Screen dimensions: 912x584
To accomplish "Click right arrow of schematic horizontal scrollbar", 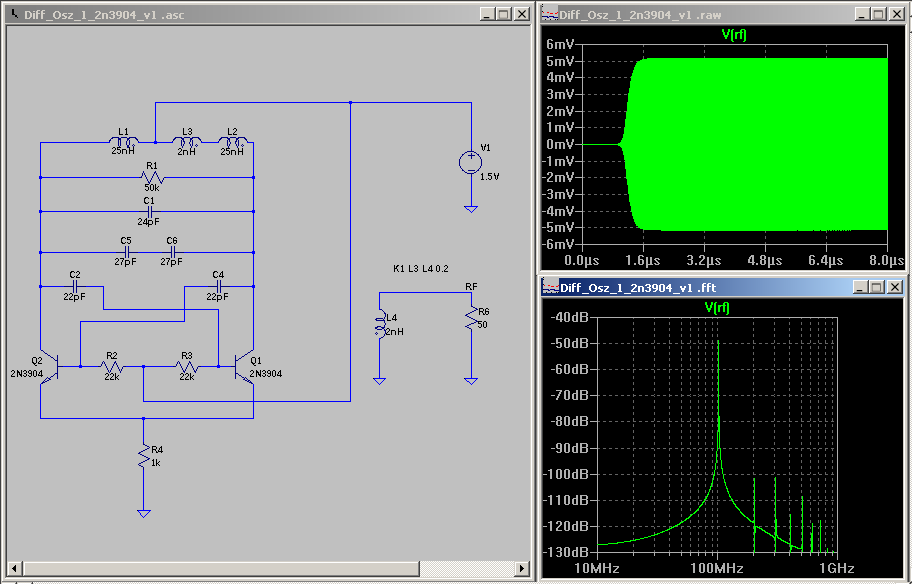I will 522,569.
